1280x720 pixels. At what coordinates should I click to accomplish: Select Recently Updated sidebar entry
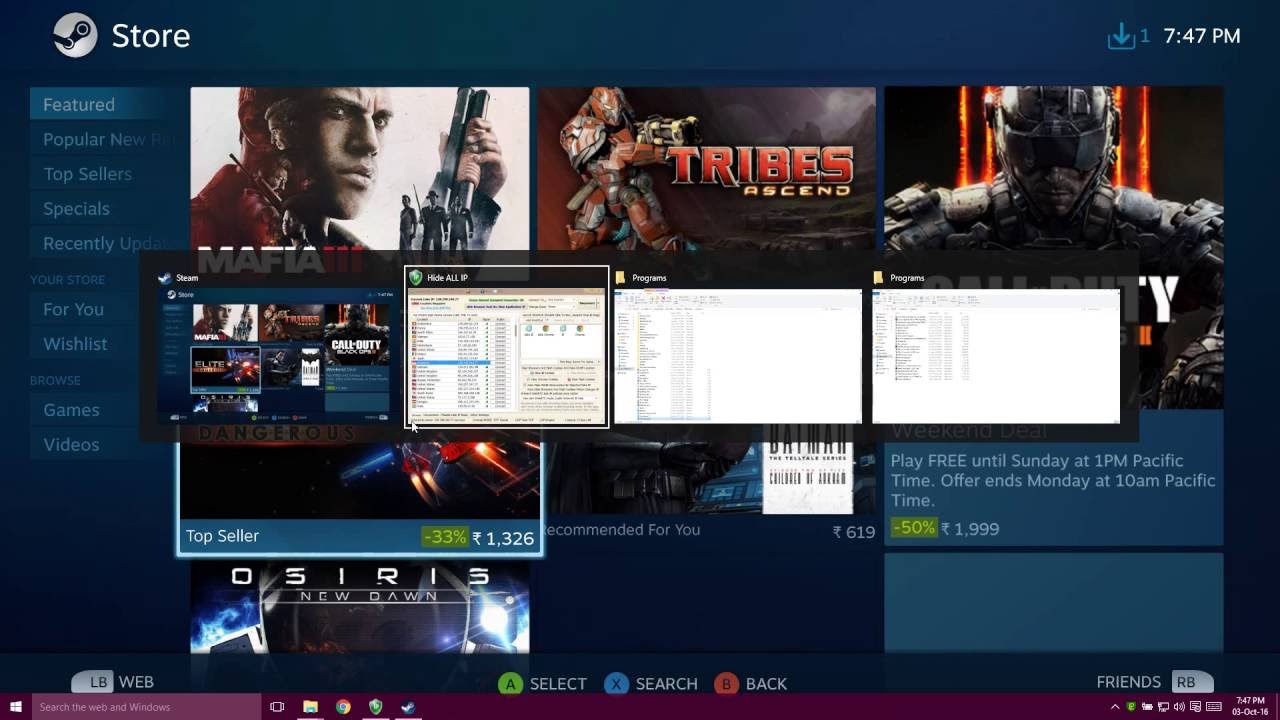coord(105,243)
